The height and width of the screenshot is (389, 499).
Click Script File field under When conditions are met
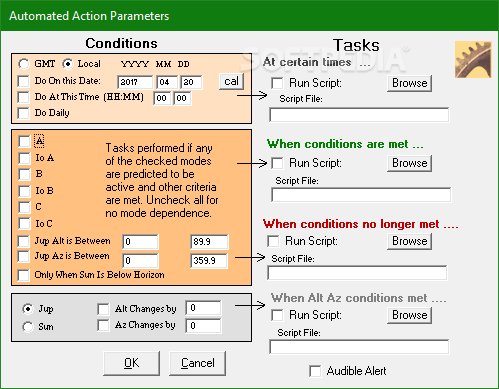[361, 195]
